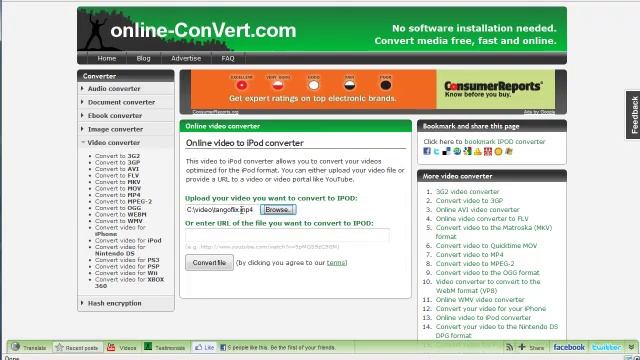Expand the Audio converter section
The image size is (640, 360).
[x=126, y=89]
